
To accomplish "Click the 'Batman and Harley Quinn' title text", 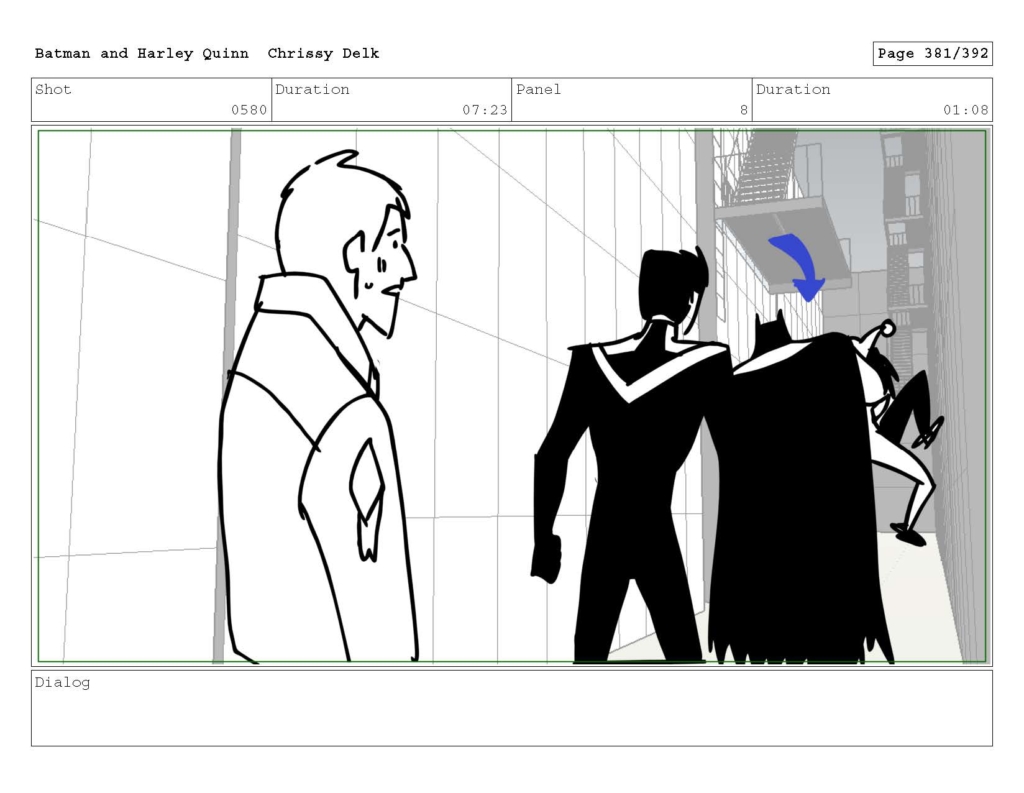I will coord(142,54).
